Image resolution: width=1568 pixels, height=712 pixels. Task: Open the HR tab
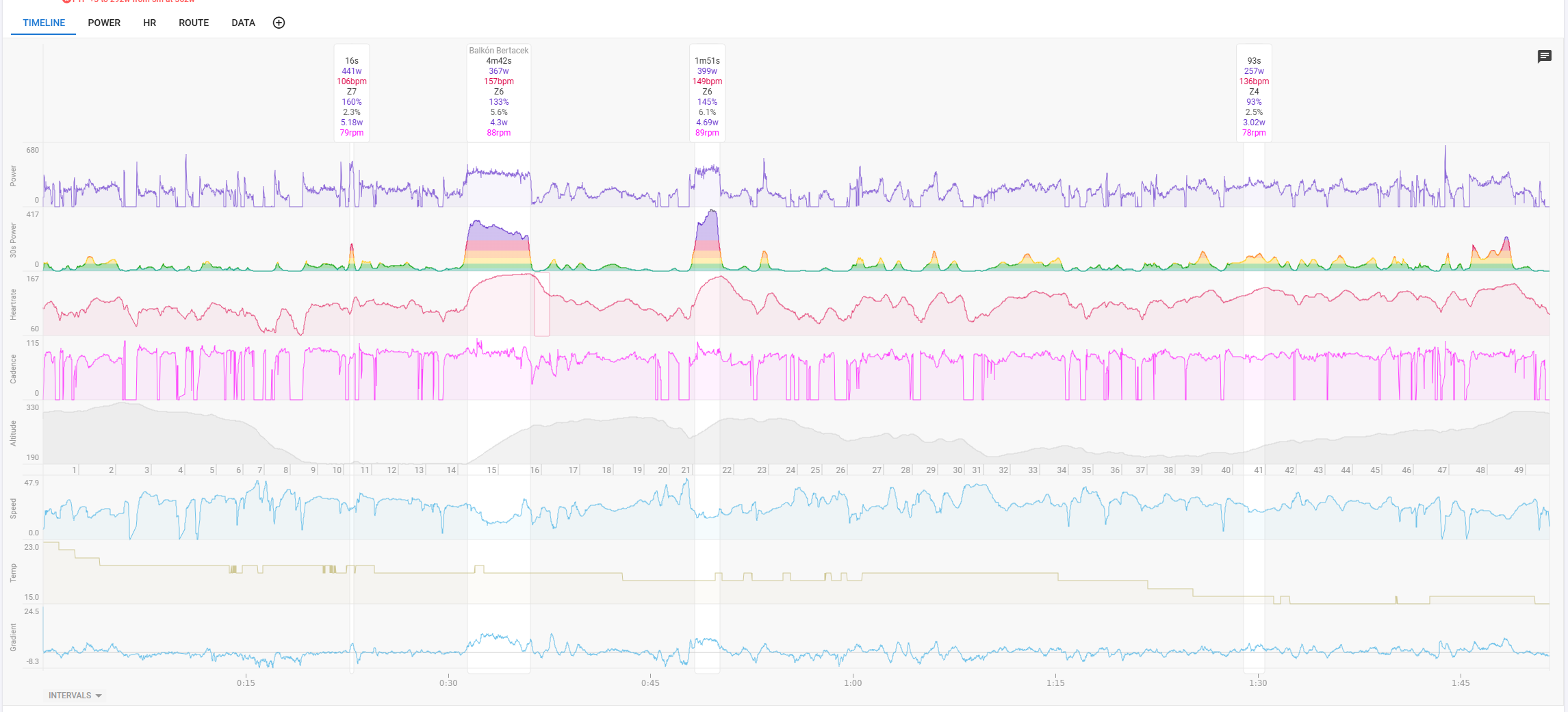pos(149,23)
